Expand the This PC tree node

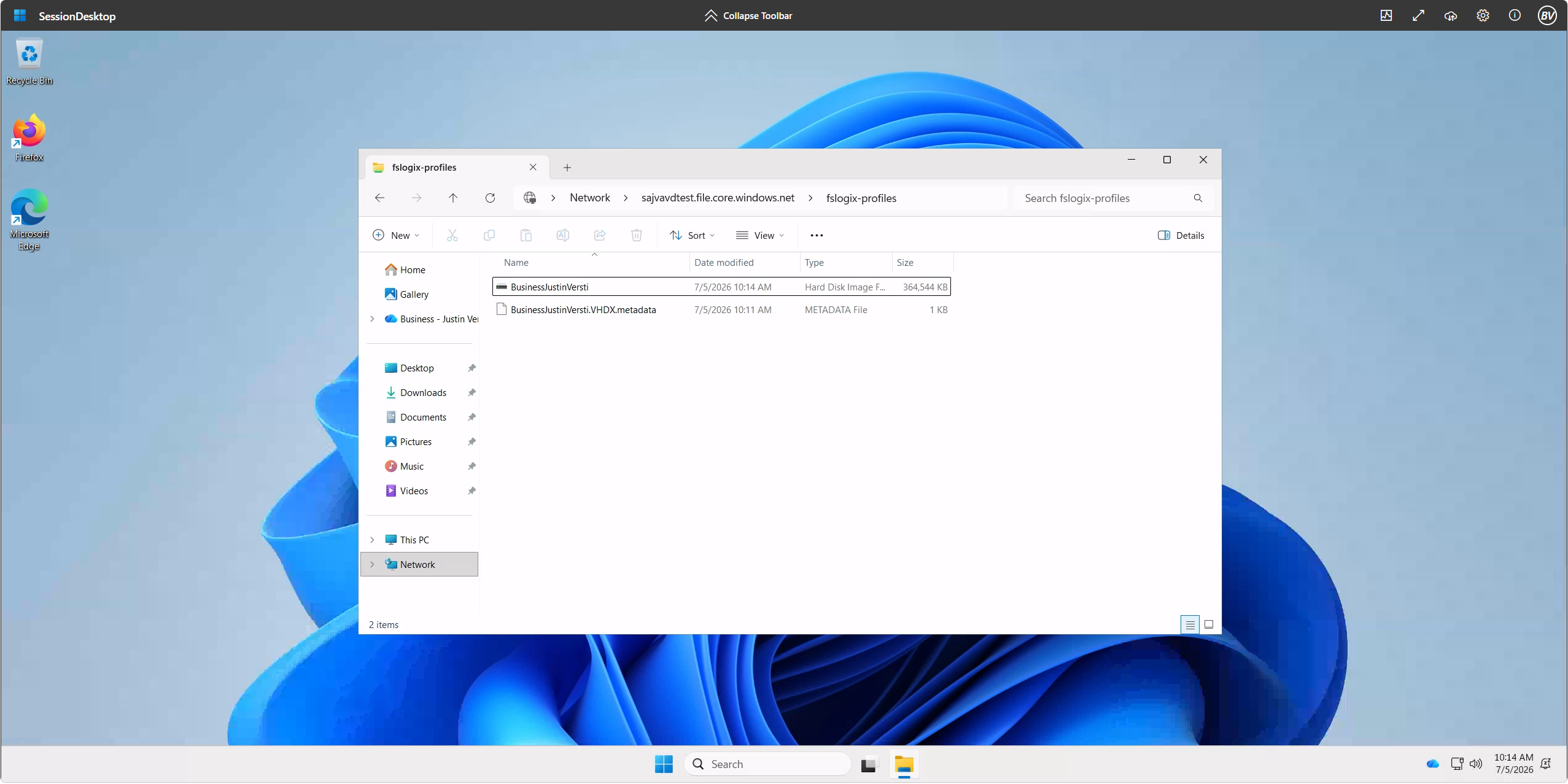(x=372, y=540)
